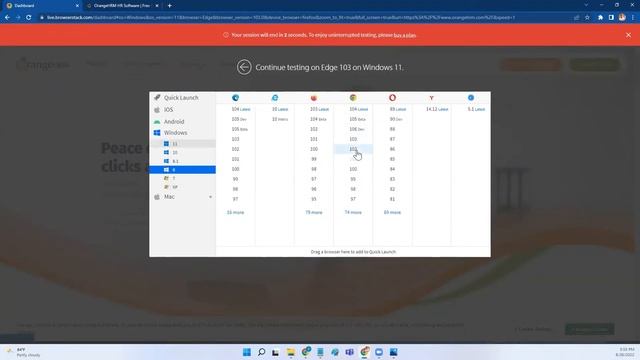
Task: Open Chrome's three-dot menu
Action: coord(633,18)
